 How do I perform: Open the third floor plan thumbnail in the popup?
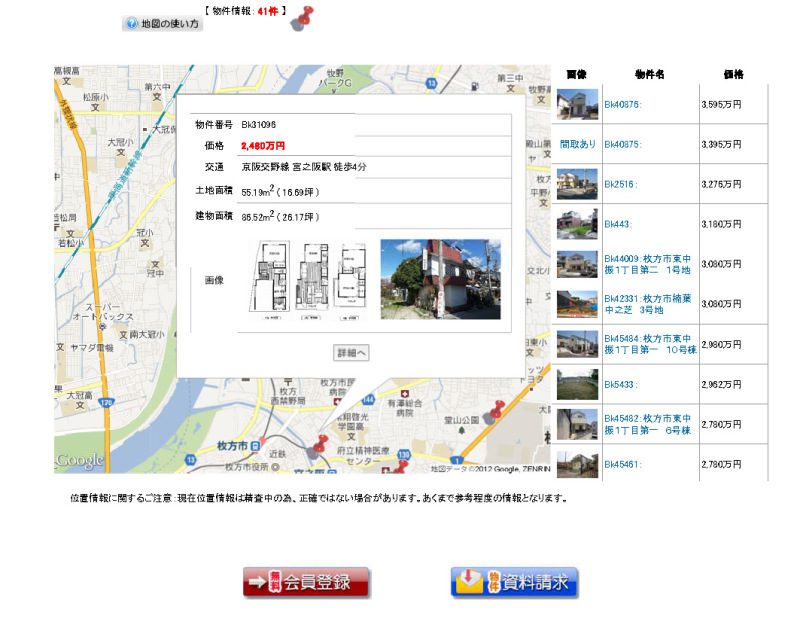pos(349,282)
